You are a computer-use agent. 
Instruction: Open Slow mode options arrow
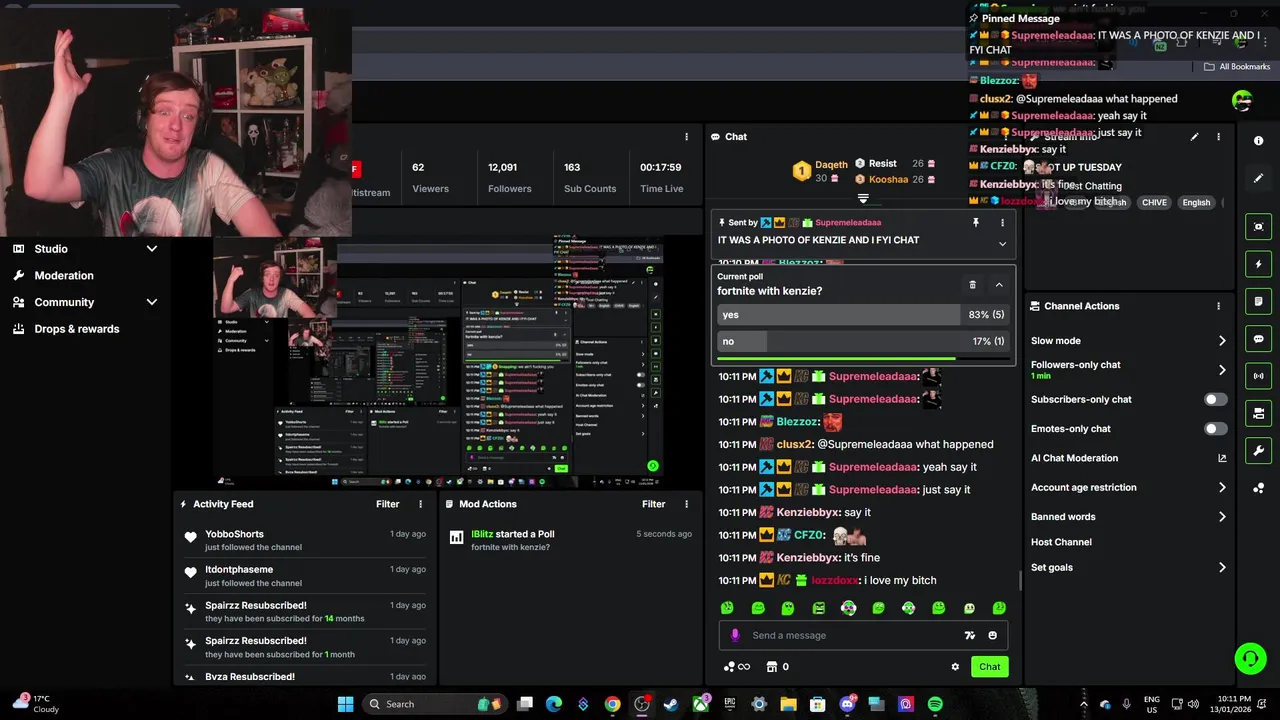[x=1222, y=341]
